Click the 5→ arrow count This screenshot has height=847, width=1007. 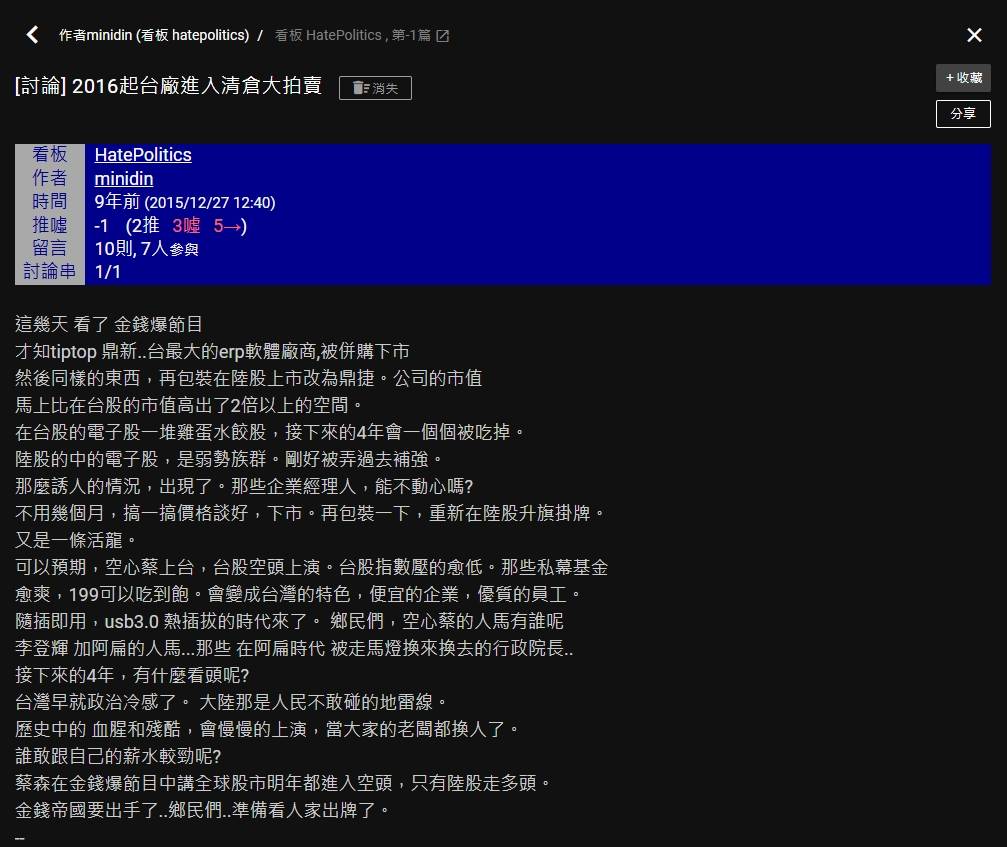[x=227, y=225]
